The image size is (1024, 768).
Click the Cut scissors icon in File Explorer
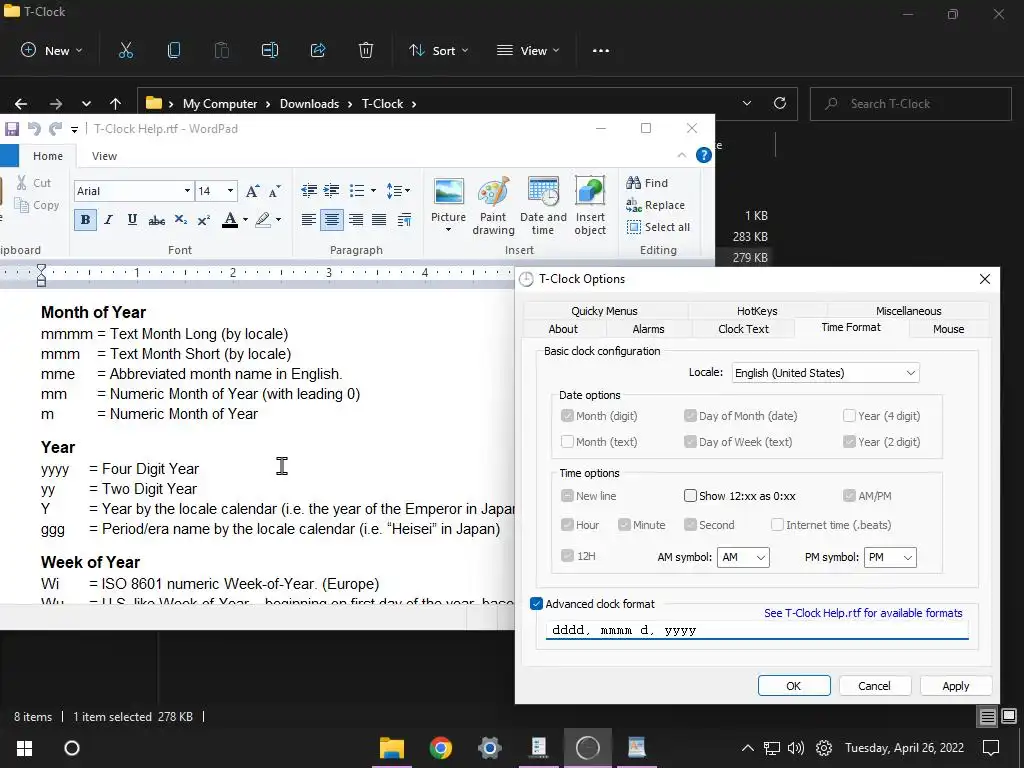pyautogui.click(x=126, y=50)
